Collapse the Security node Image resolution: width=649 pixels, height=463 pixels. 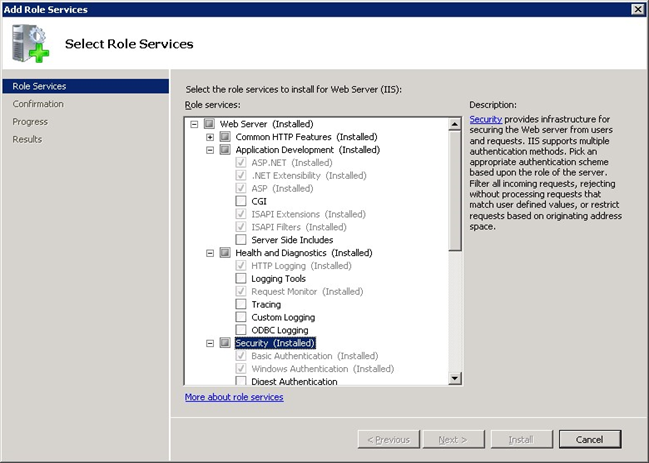210,343
